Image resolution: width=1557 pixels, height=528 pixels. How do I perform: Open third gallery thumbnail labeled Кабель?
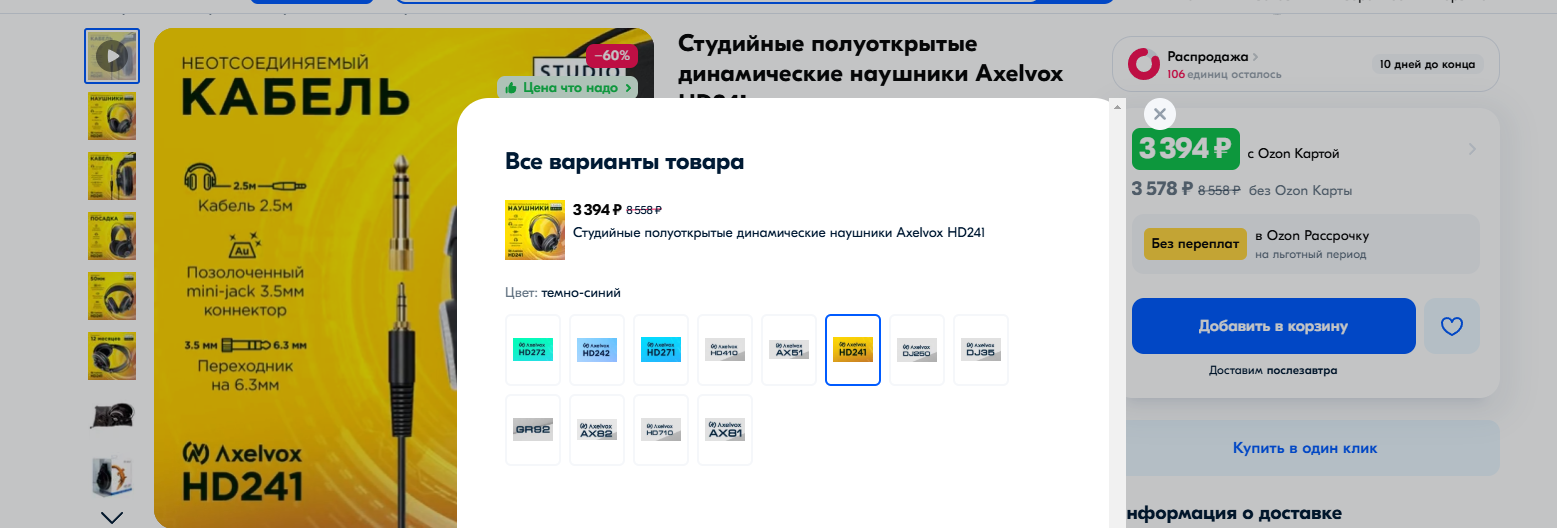coord(112,176)
